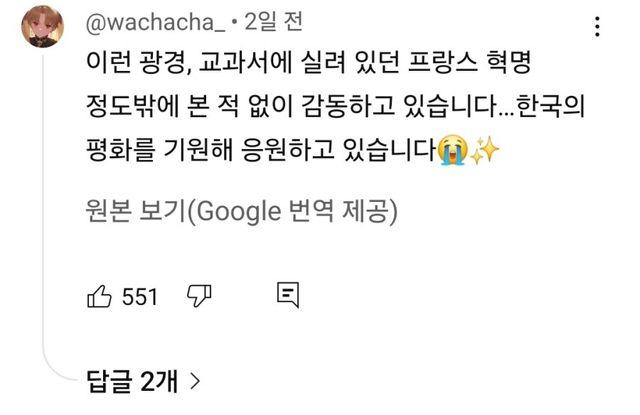Open the three-dot comment options menu
The image size is (640, 415).
[597, 27]
